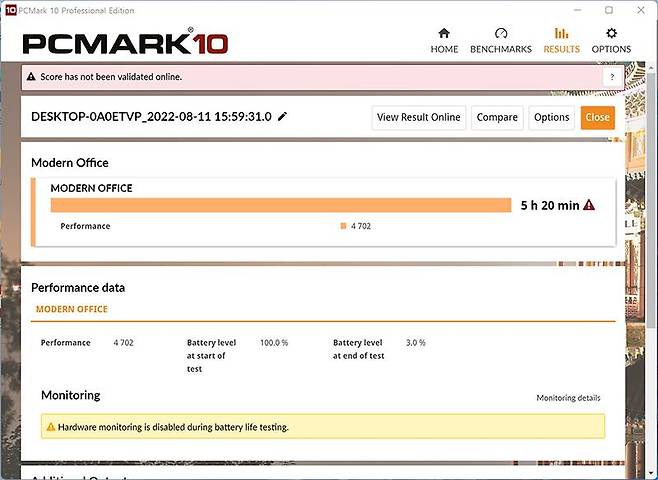
Task: Click the hardware monitoring disabled warning icon
Action: pyautogui.click(x=49, y=427)
